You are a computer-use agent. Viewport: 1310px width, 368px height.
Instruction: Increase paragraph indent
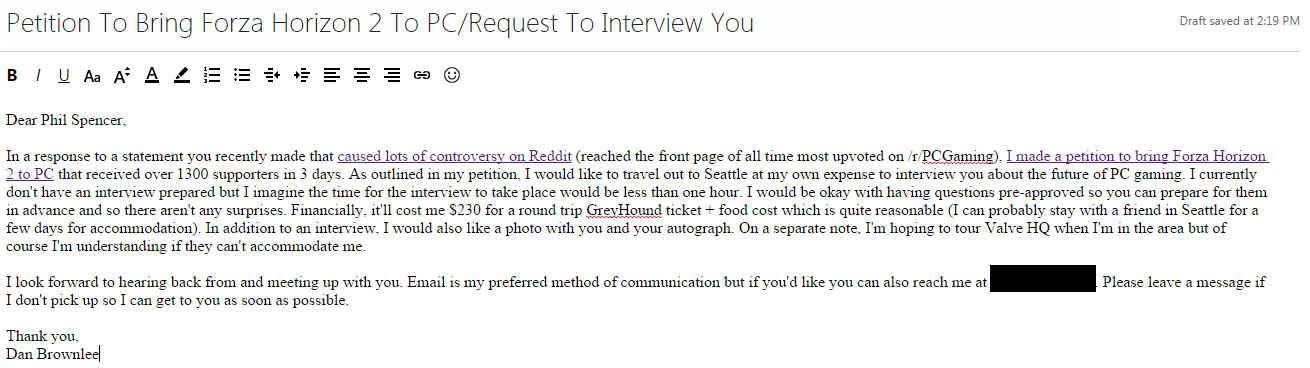(301, 75)
